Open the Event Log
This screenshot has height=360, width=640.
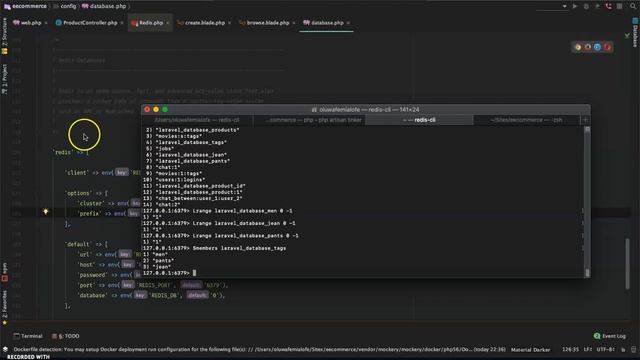coord(610,336)
